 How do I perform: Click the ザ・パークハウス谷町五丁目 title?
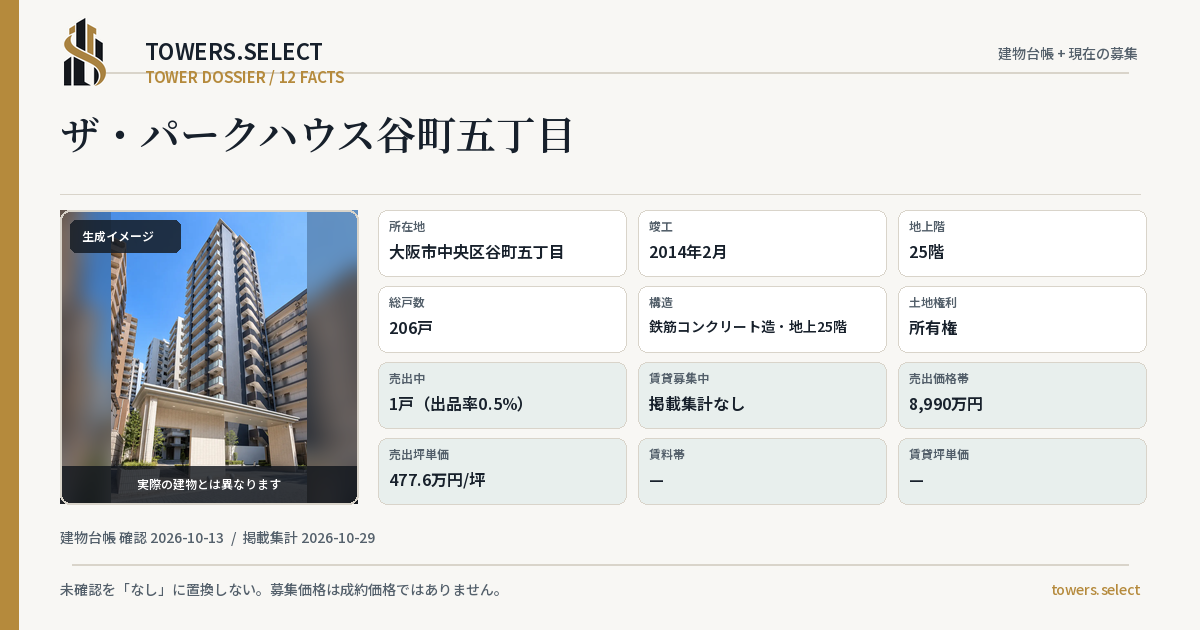[317, 135]
